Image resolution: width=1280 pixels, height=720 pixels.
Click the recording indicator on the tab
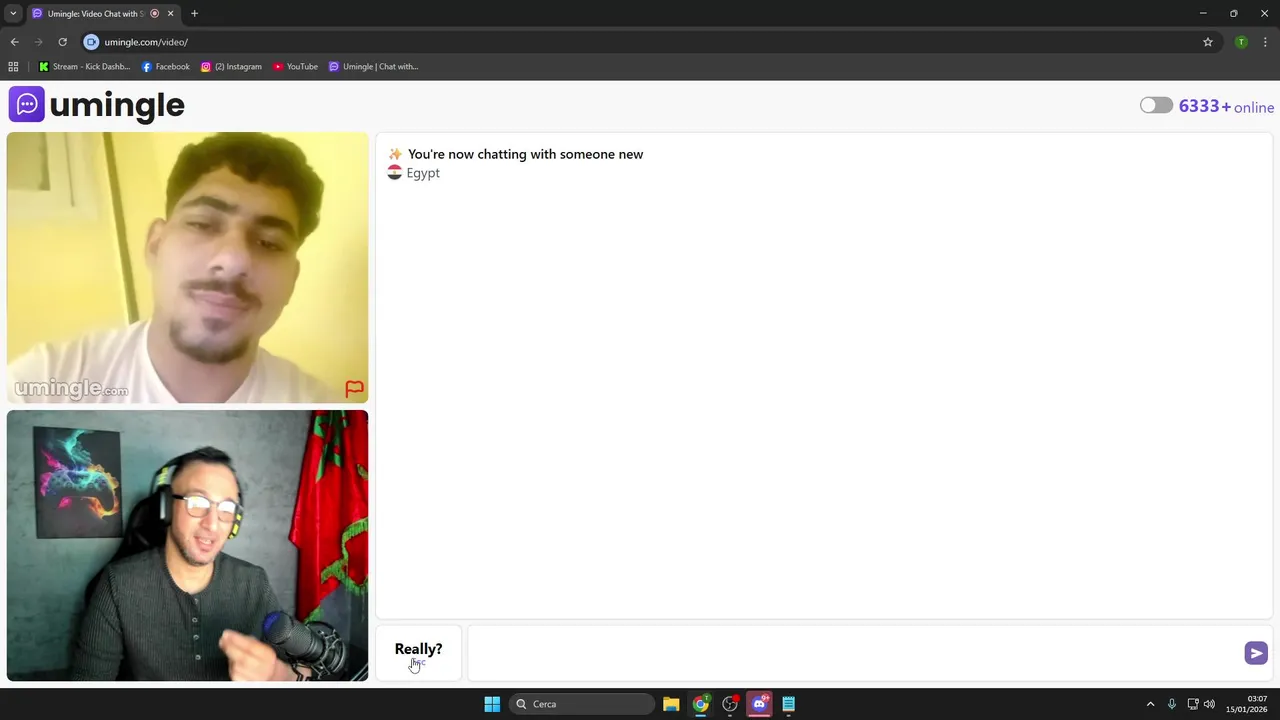tap(154, 13)
